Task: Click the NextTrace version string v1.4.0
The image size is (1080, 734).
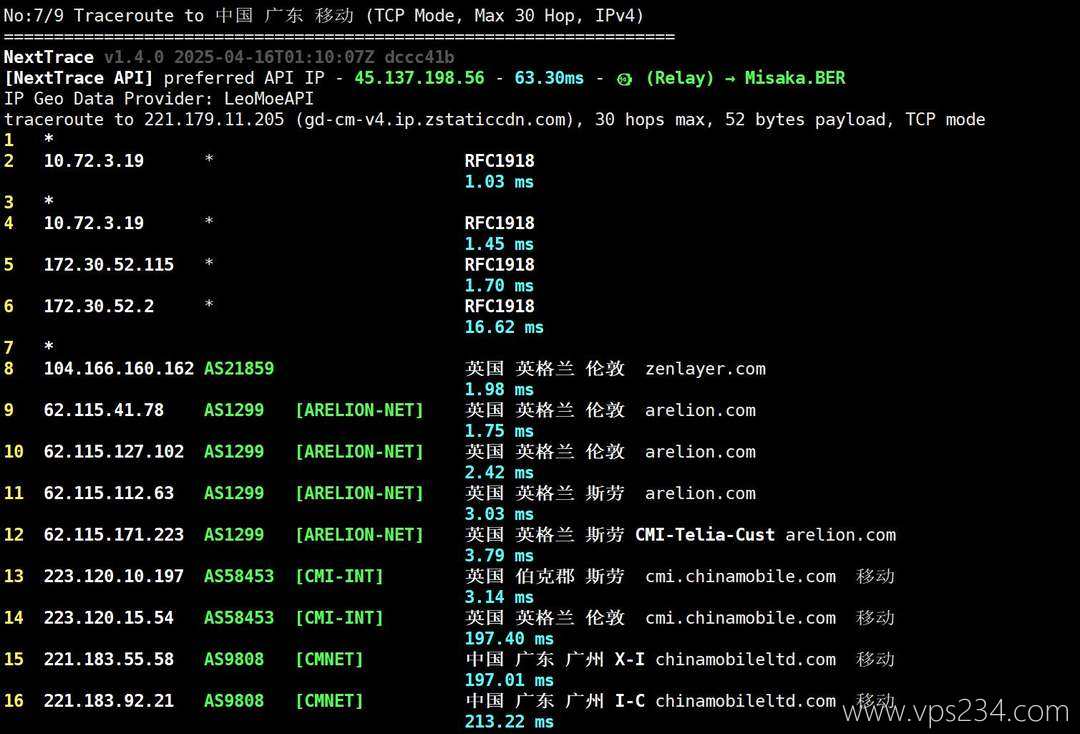Action: pyautogui.click(x=134, y=57)
